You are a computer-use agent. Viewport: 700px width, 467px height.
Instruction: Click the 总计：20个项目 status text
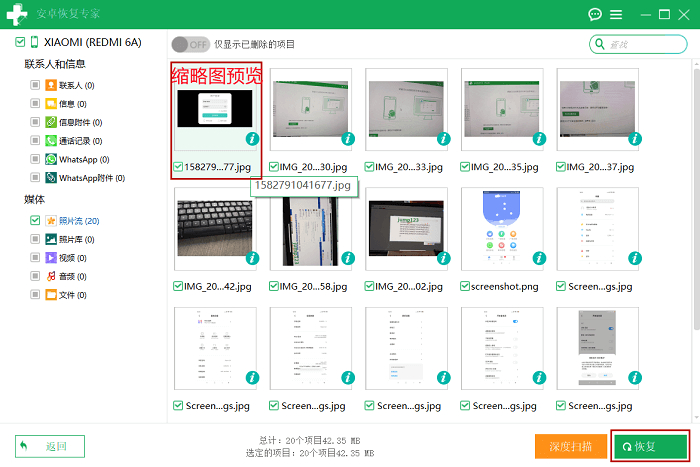(x=309, y=440)
